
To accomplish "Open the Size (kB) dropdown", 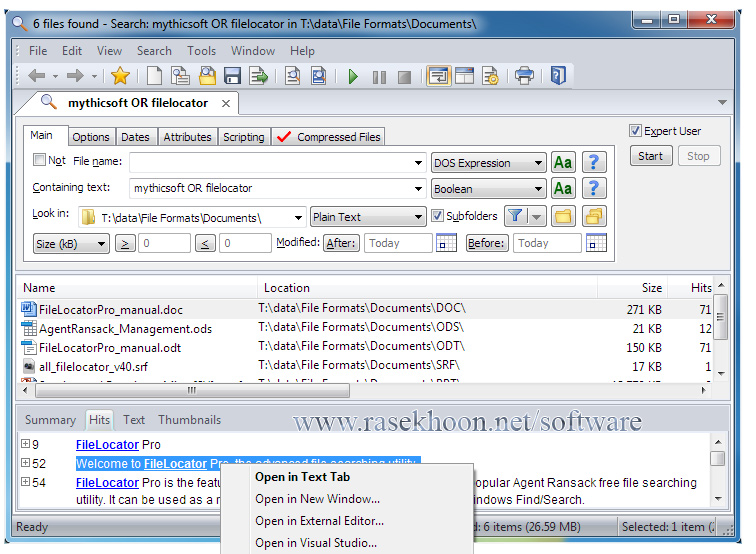I will click(x=71, y=244).
